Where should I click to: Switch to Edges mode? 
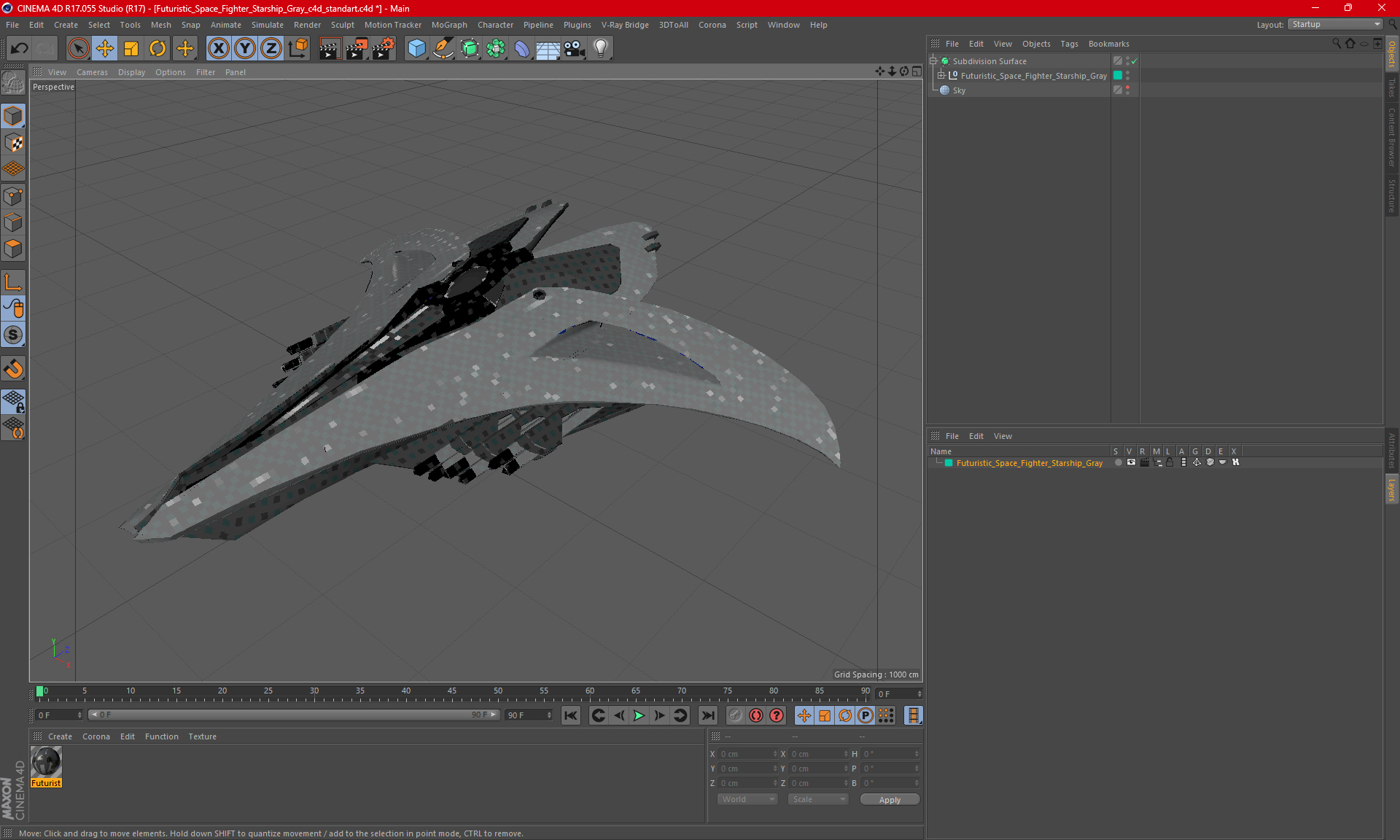tap(13, 222)
